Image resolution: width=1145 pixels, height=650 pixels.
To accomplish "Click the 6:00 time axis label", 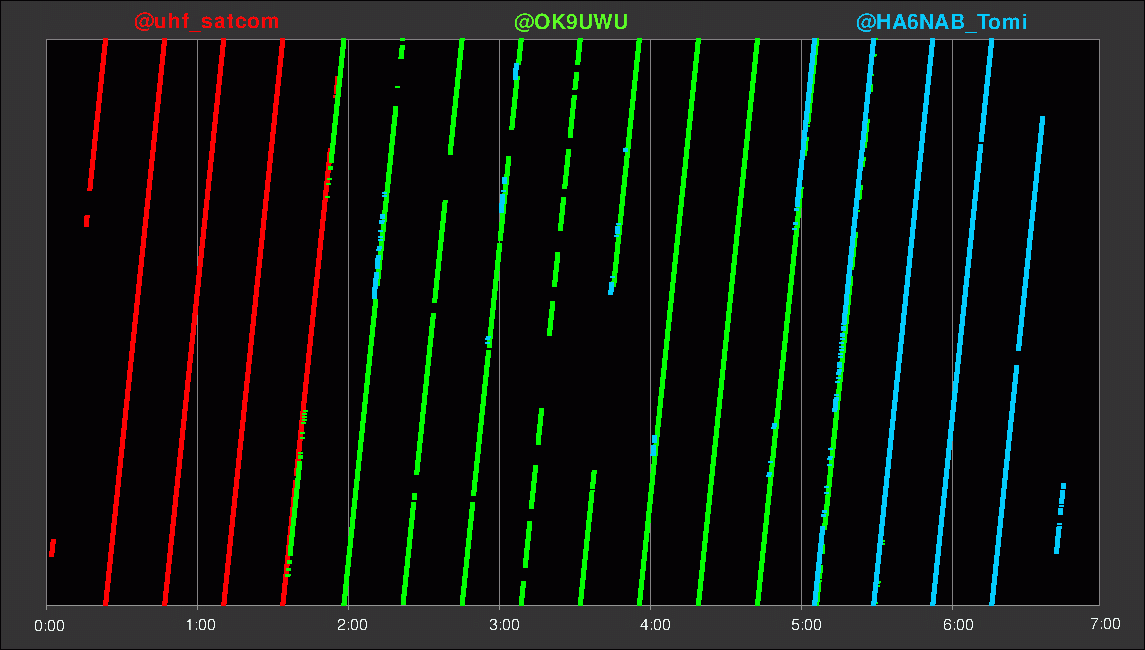I will pos(958,625).
